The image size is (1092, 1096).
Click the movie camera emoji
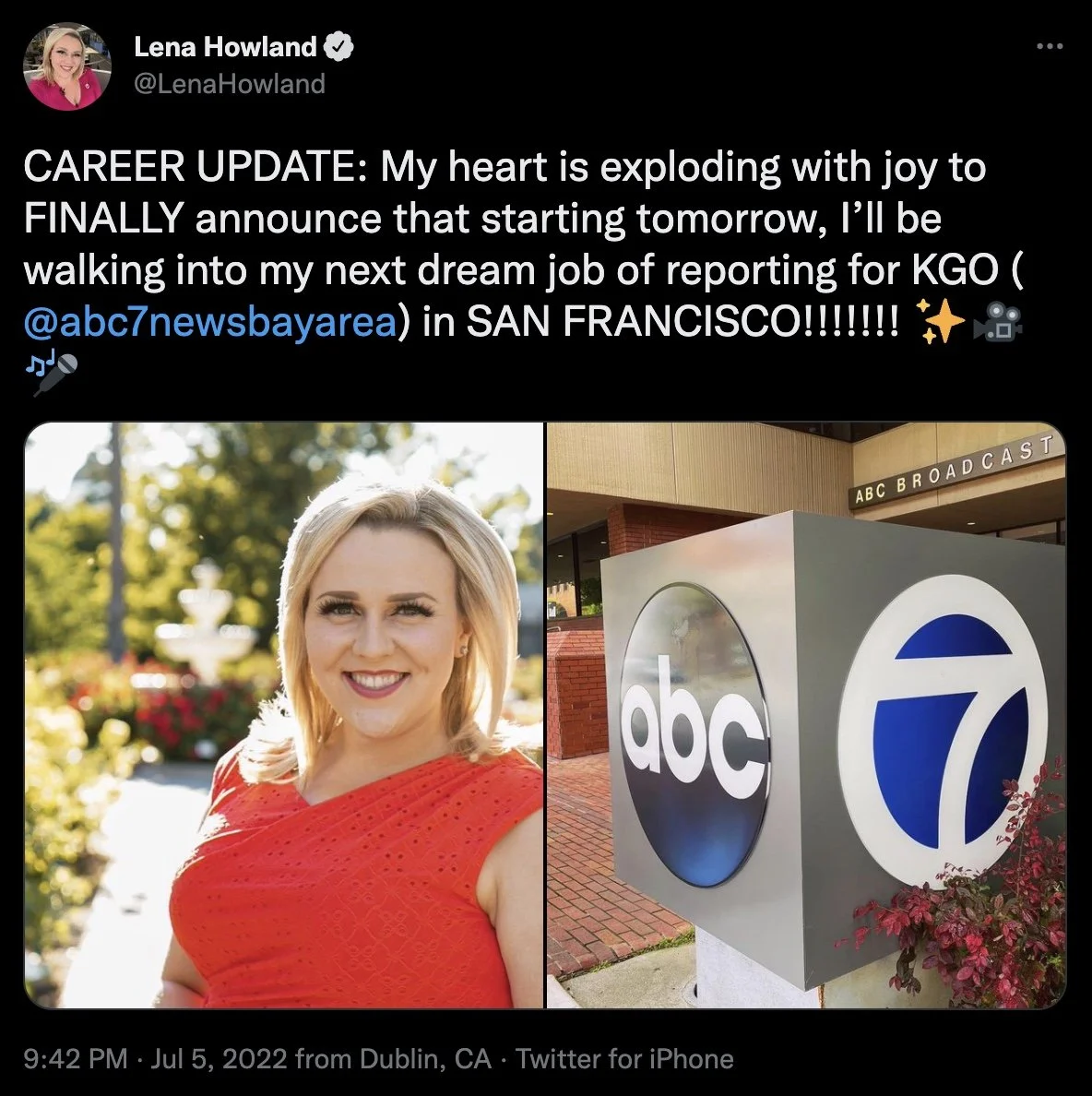(998, 323)
